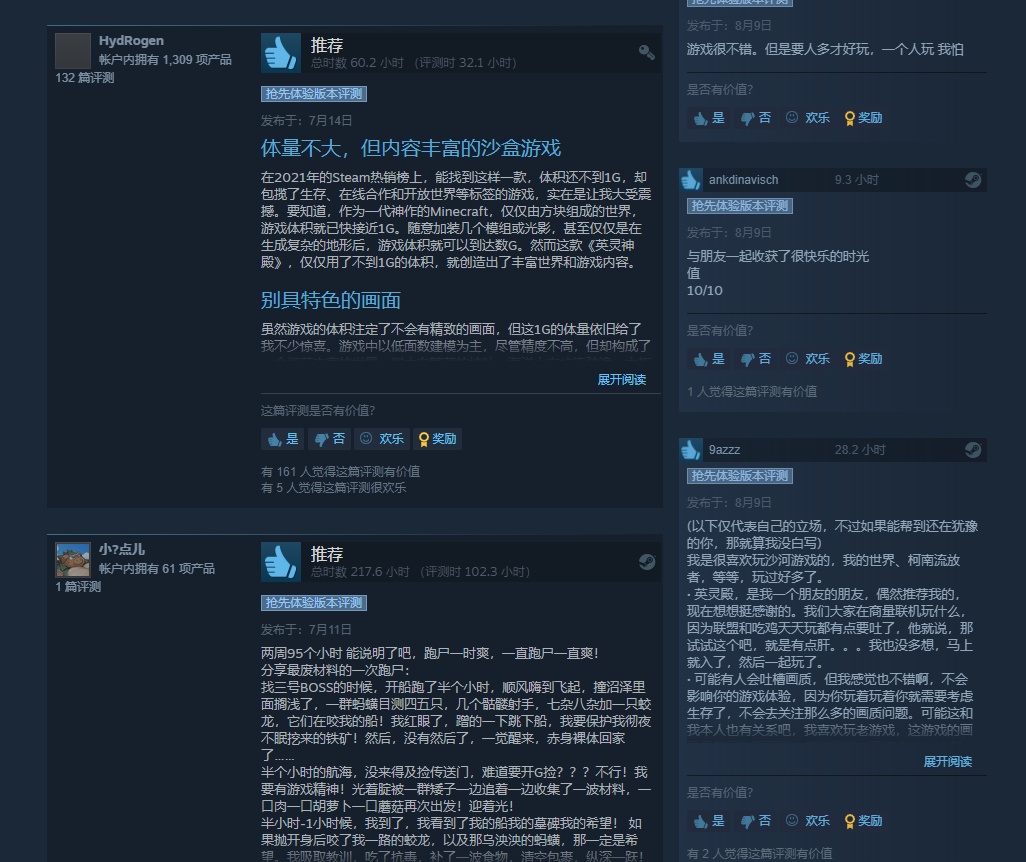
Task: Click the thumbs-up icon on 小?点儿's review
Action: [281, 562]
